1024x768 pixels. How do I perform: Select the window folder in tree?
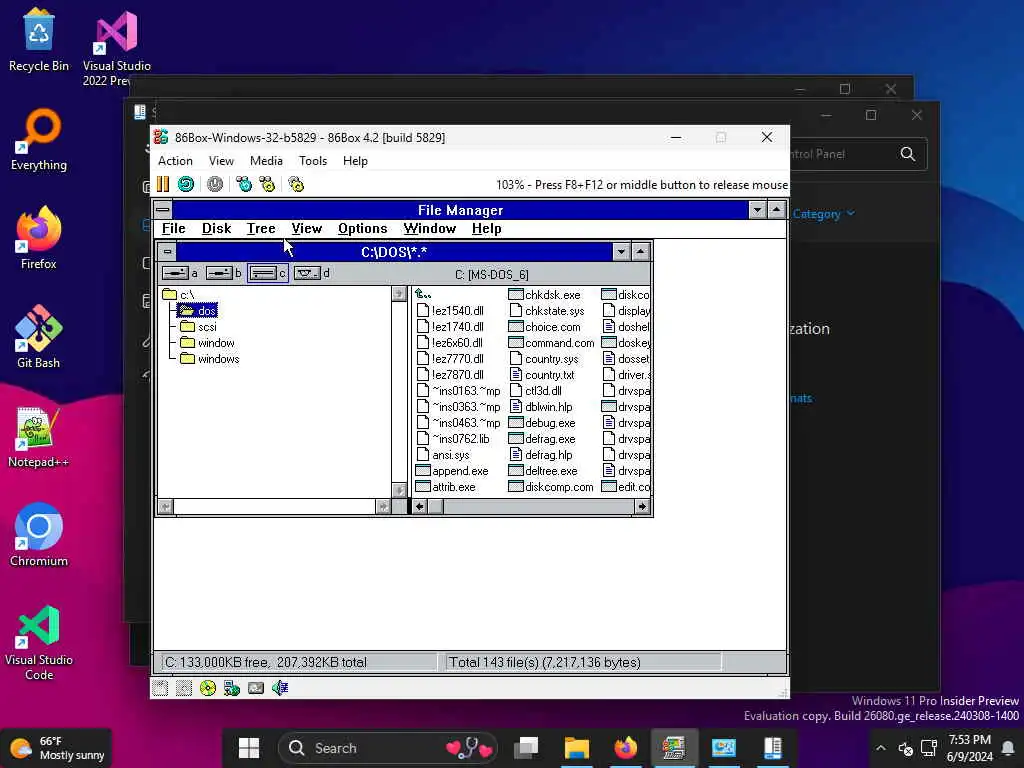click(207, 343)
